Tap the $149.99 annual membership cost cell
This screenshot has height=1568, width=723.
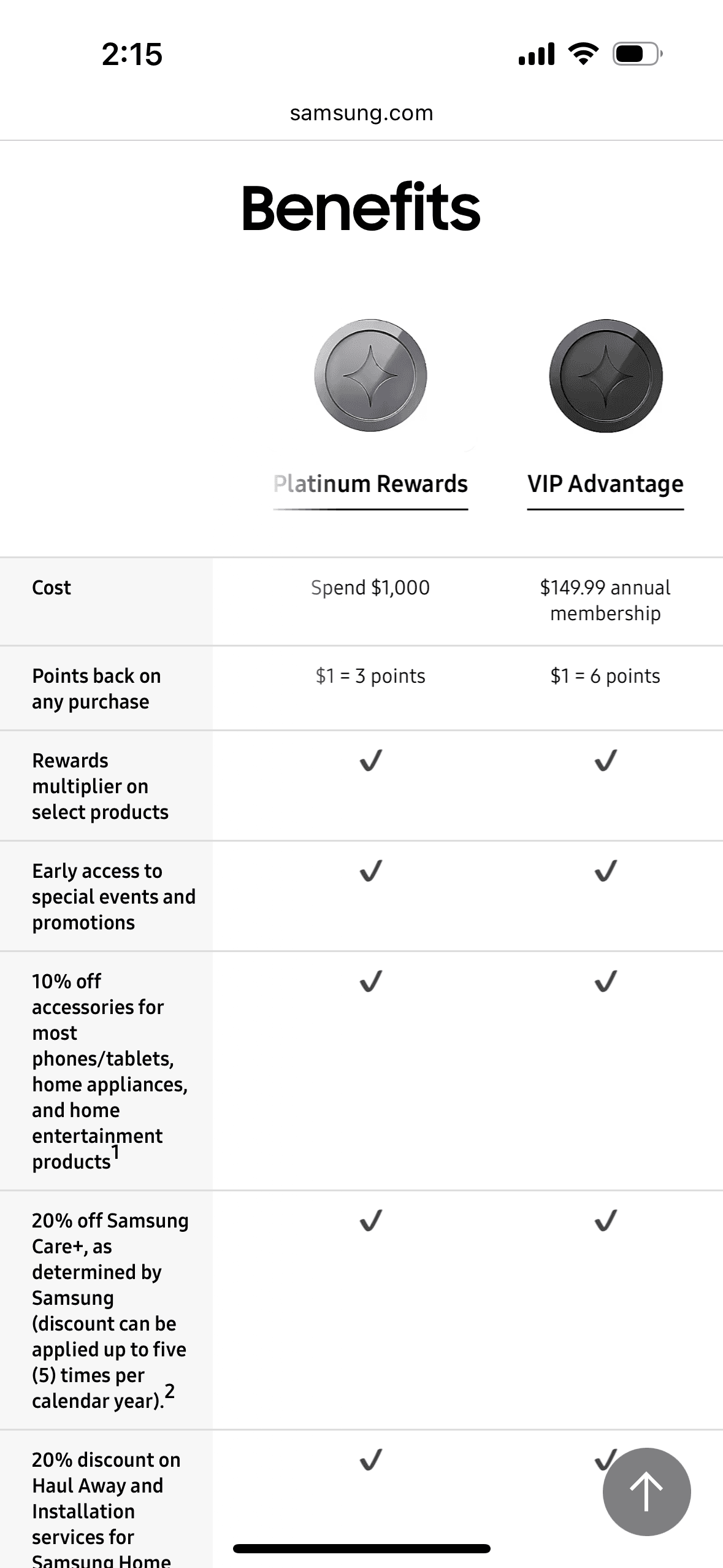[605, 600]
